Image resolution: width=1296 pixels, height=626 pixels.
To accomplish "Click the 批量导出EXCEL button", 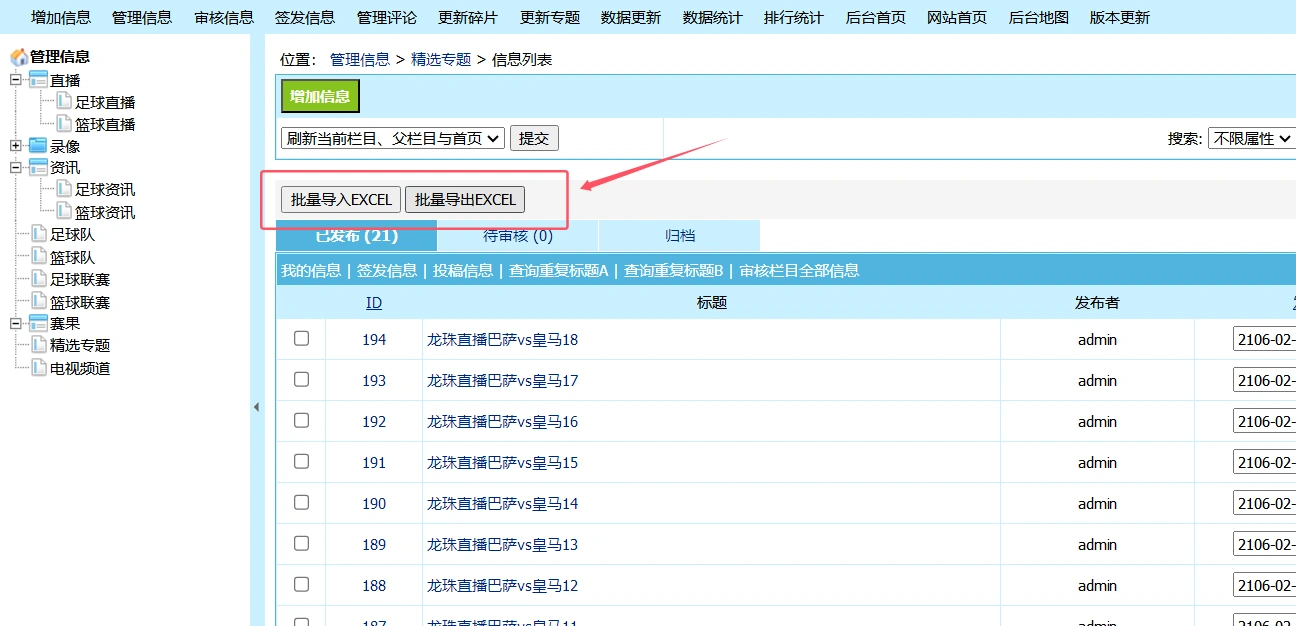I will tap(464, 199).
